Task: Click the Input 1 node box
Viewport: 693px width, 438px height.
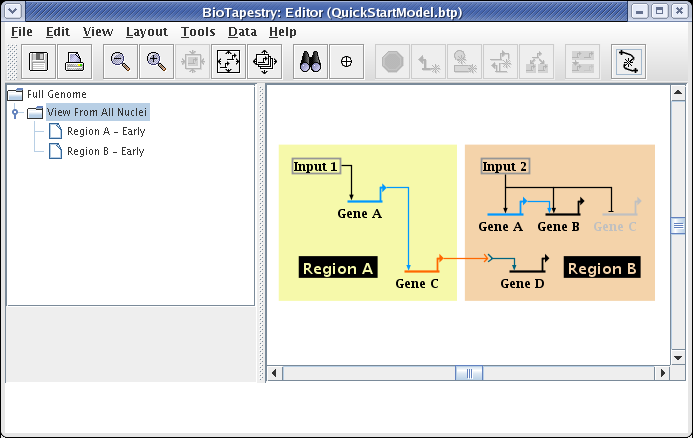Action: click(x=316, y=166)
